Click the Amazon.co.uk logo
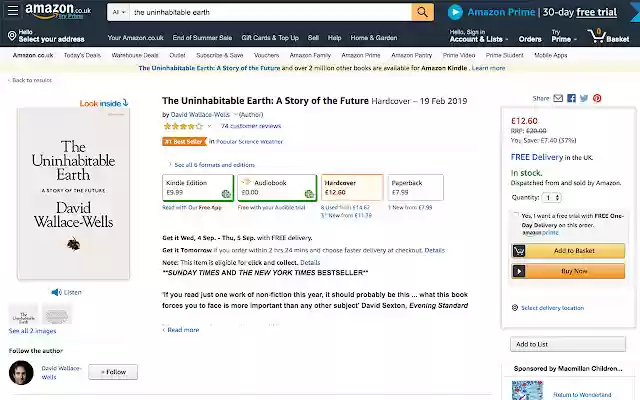640x400 pixels. (58, 11)
